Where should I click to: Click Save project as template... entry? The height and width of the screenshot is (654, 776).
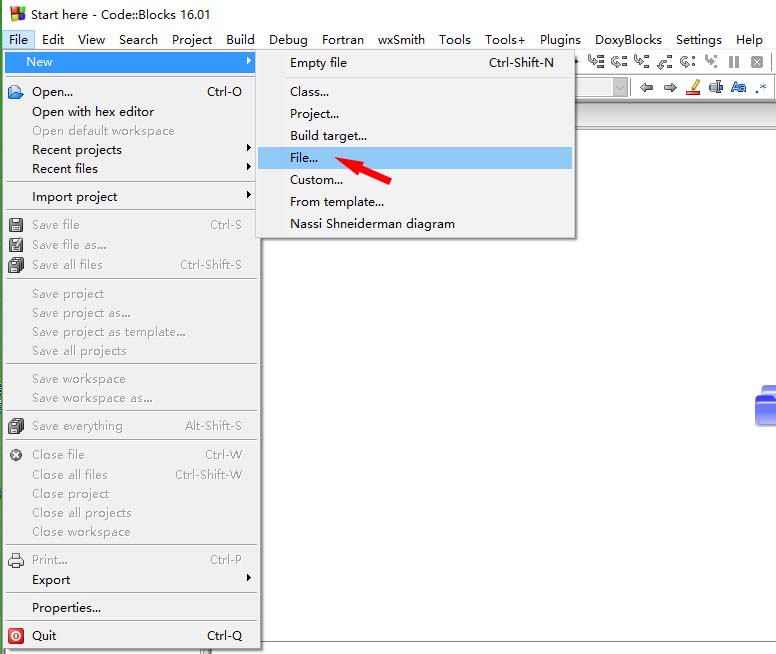point(131,332)
